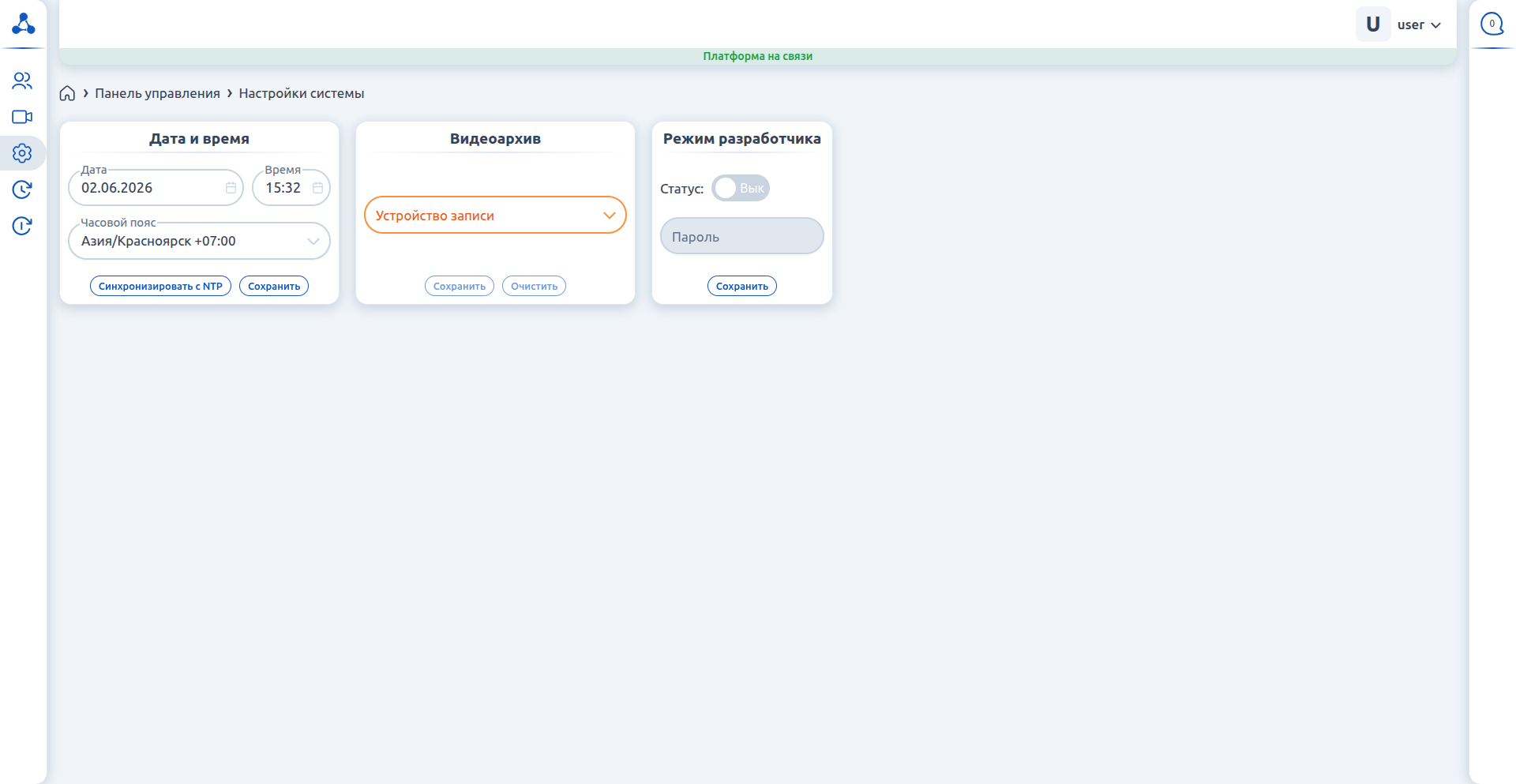This screenshot has width=1516, height=784.
Task: Open the notifications chat bubble icon
Action: coord(1492,24)
